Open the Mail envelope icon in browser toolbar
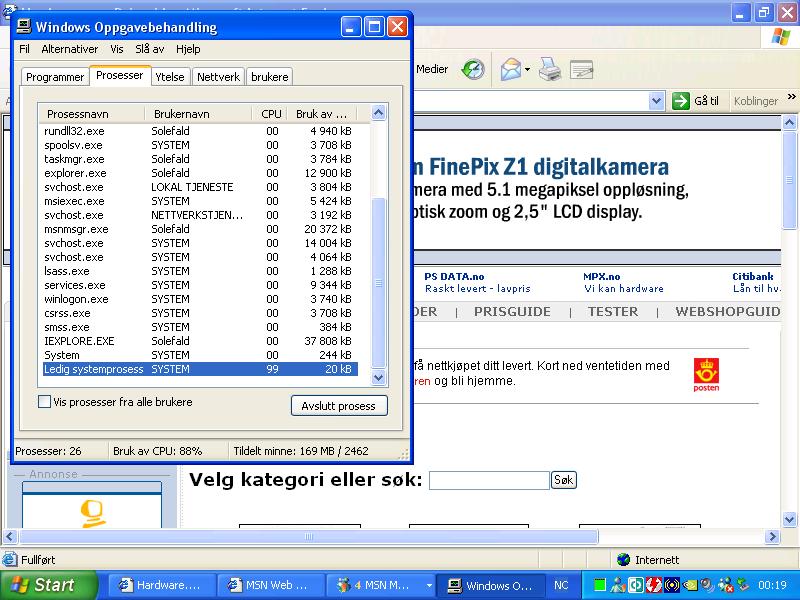Viewport: 800px width, 600px height. point(511,69)
